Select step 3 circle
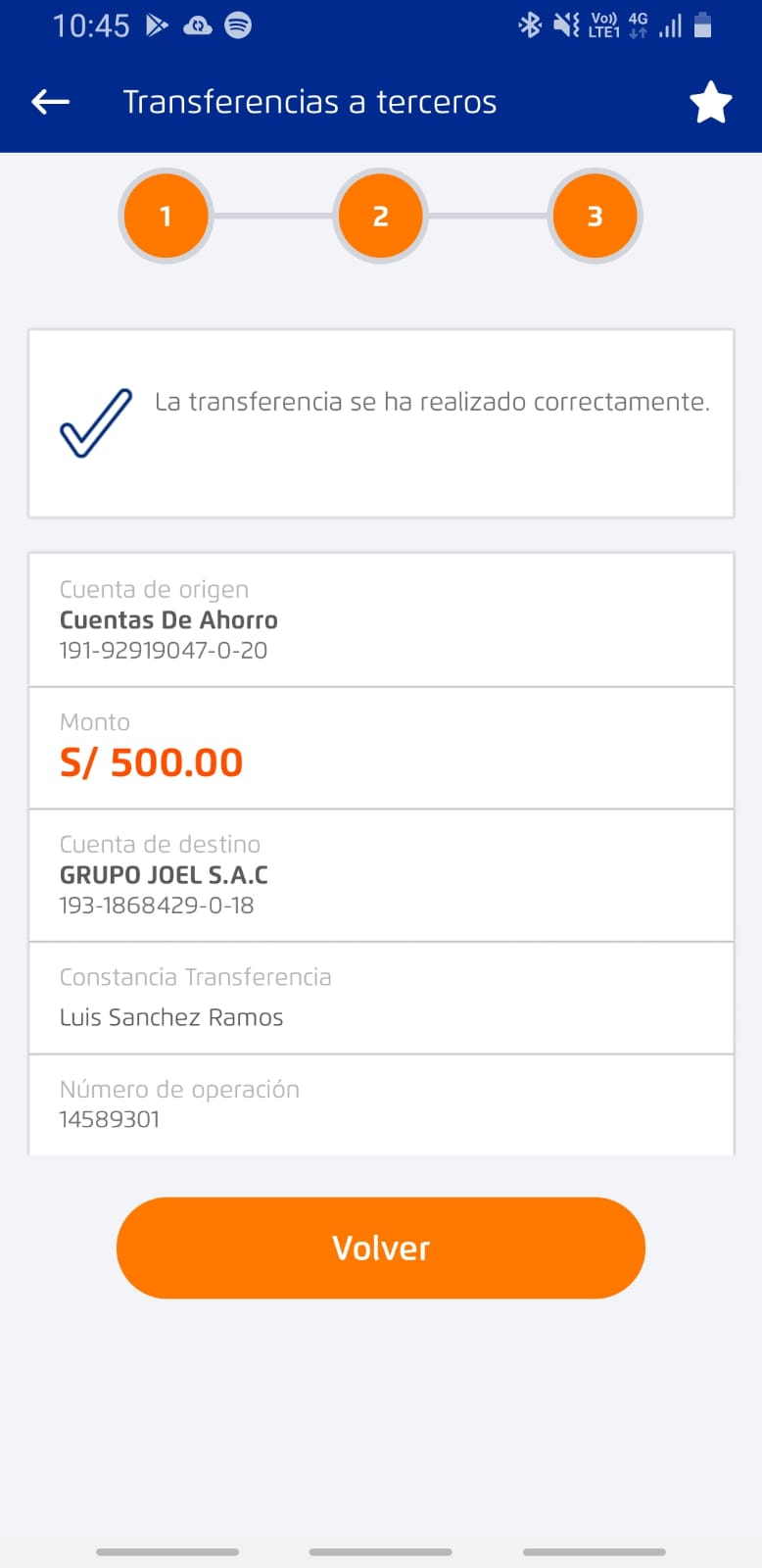Screen dimensions: 762x1568 pyautogui.click(x=595, y=216)
